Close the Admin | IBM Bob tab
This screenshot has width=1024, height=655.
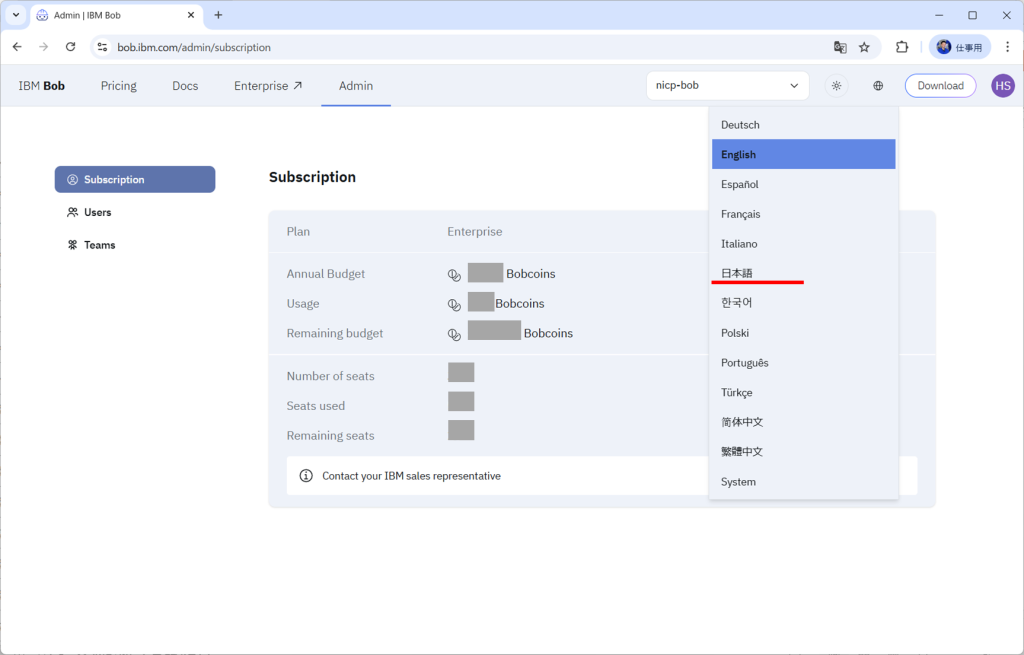(191, 15)
